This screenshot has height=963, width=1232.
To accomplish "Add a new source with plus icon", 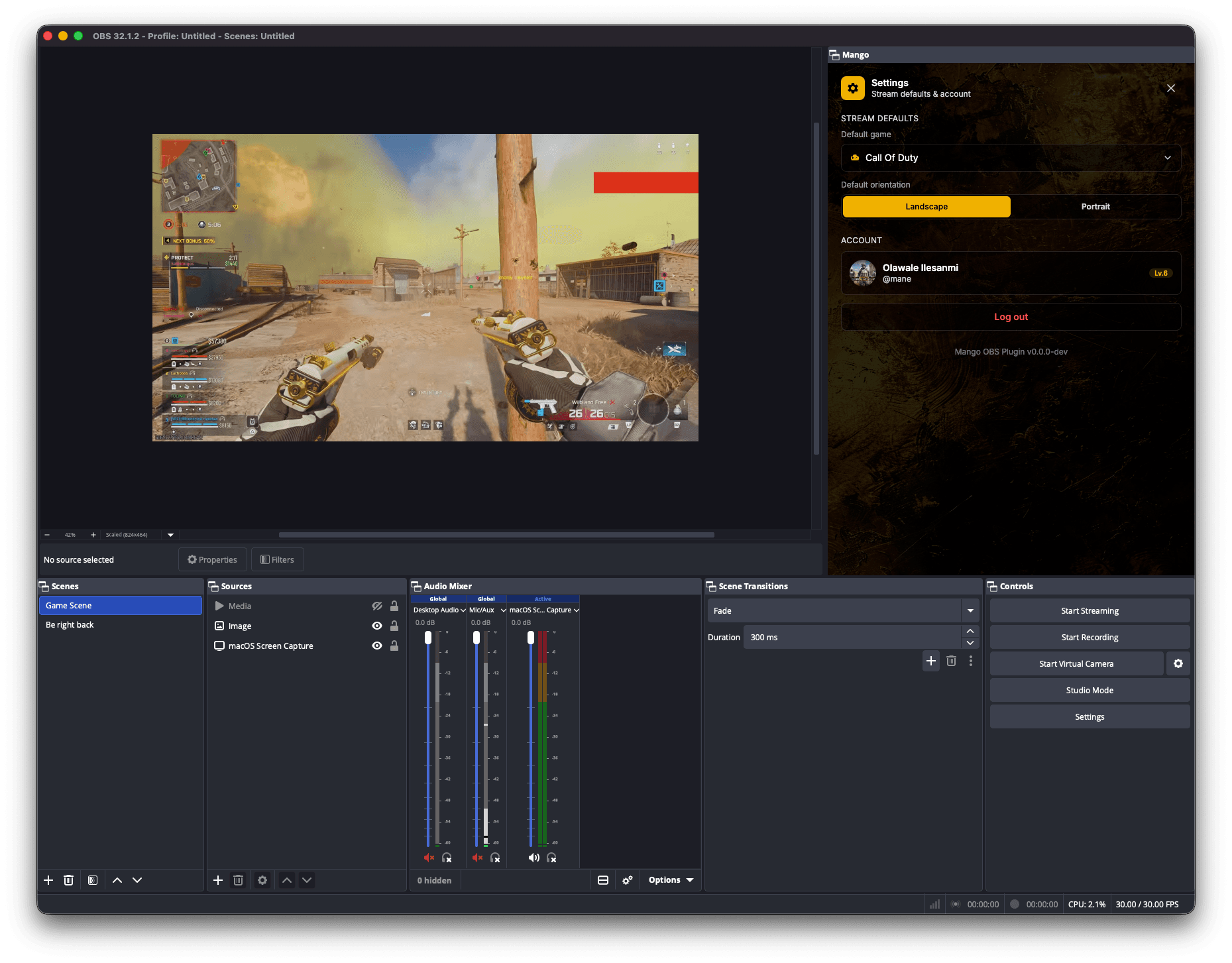I will pyautogui.click(x=218, y=880).
